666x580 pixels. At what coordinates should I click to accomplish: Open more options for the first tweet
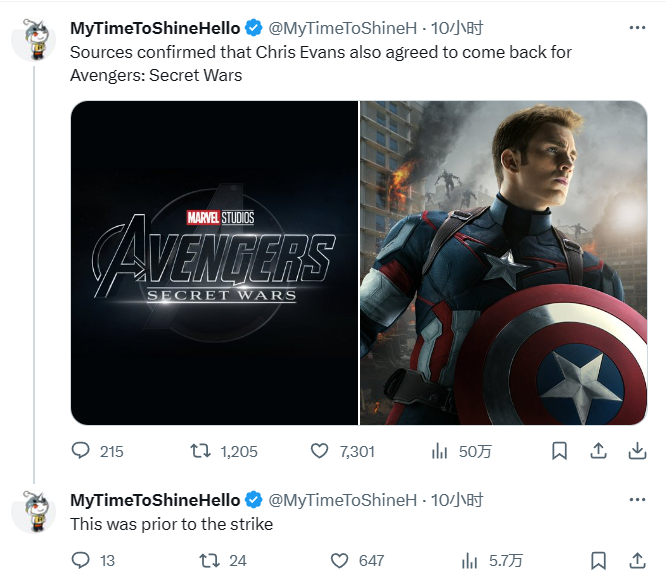pos(636,27)
